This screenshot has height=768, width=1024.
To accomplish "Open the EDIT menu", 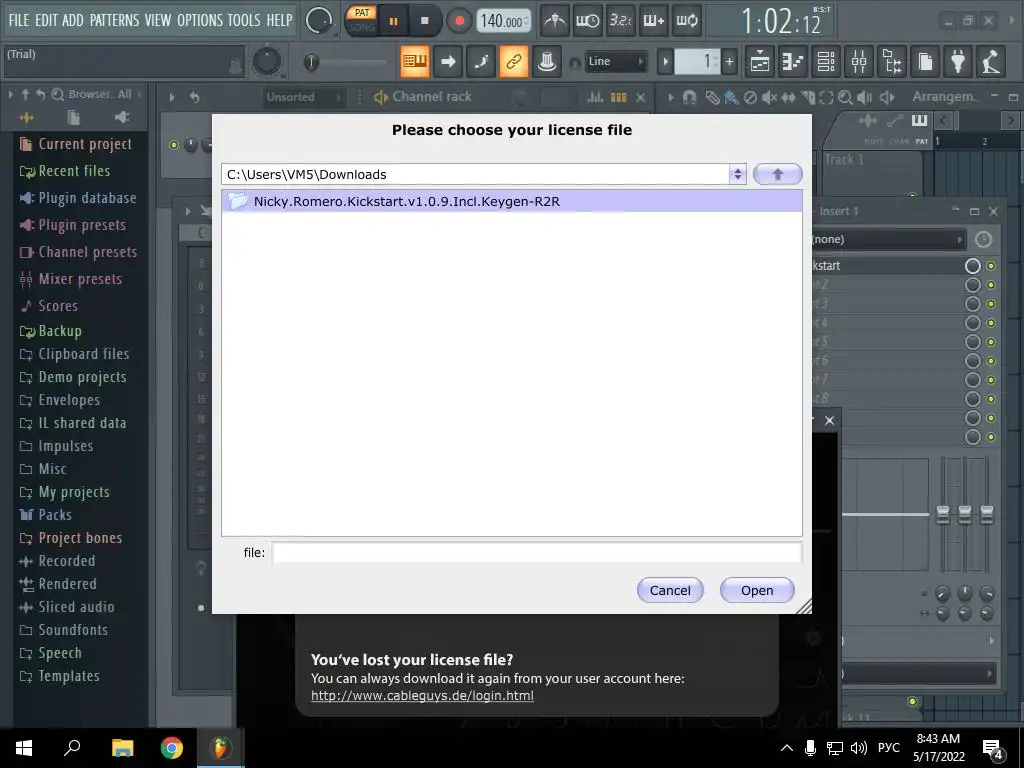I will 46,20.
